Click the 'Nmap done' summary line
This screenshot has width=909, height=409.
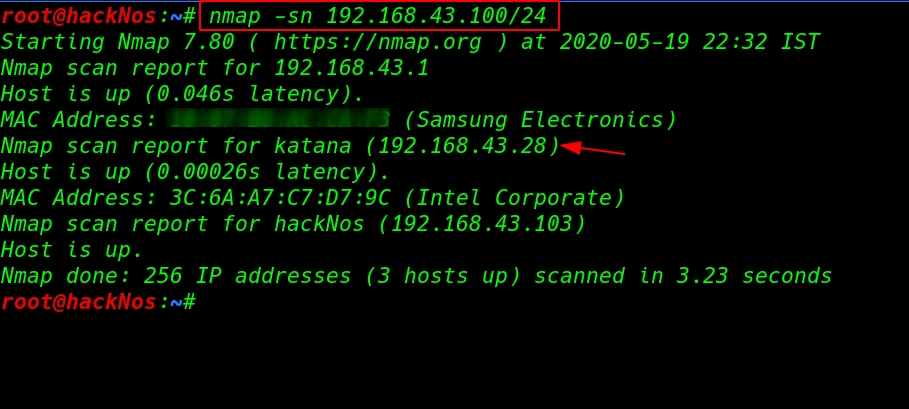[x=416, y=276]
